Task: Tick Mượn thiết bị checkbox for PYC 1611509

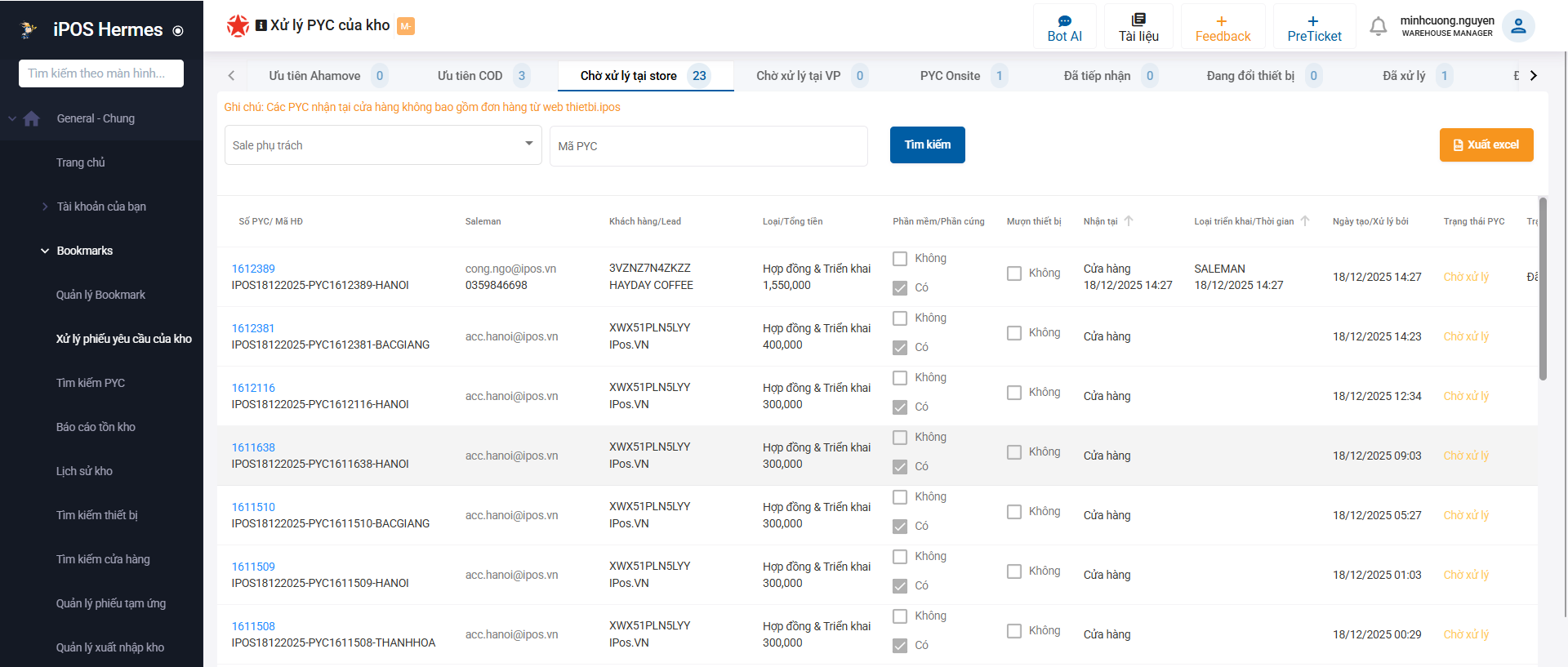Action: tap(1014, 571)
